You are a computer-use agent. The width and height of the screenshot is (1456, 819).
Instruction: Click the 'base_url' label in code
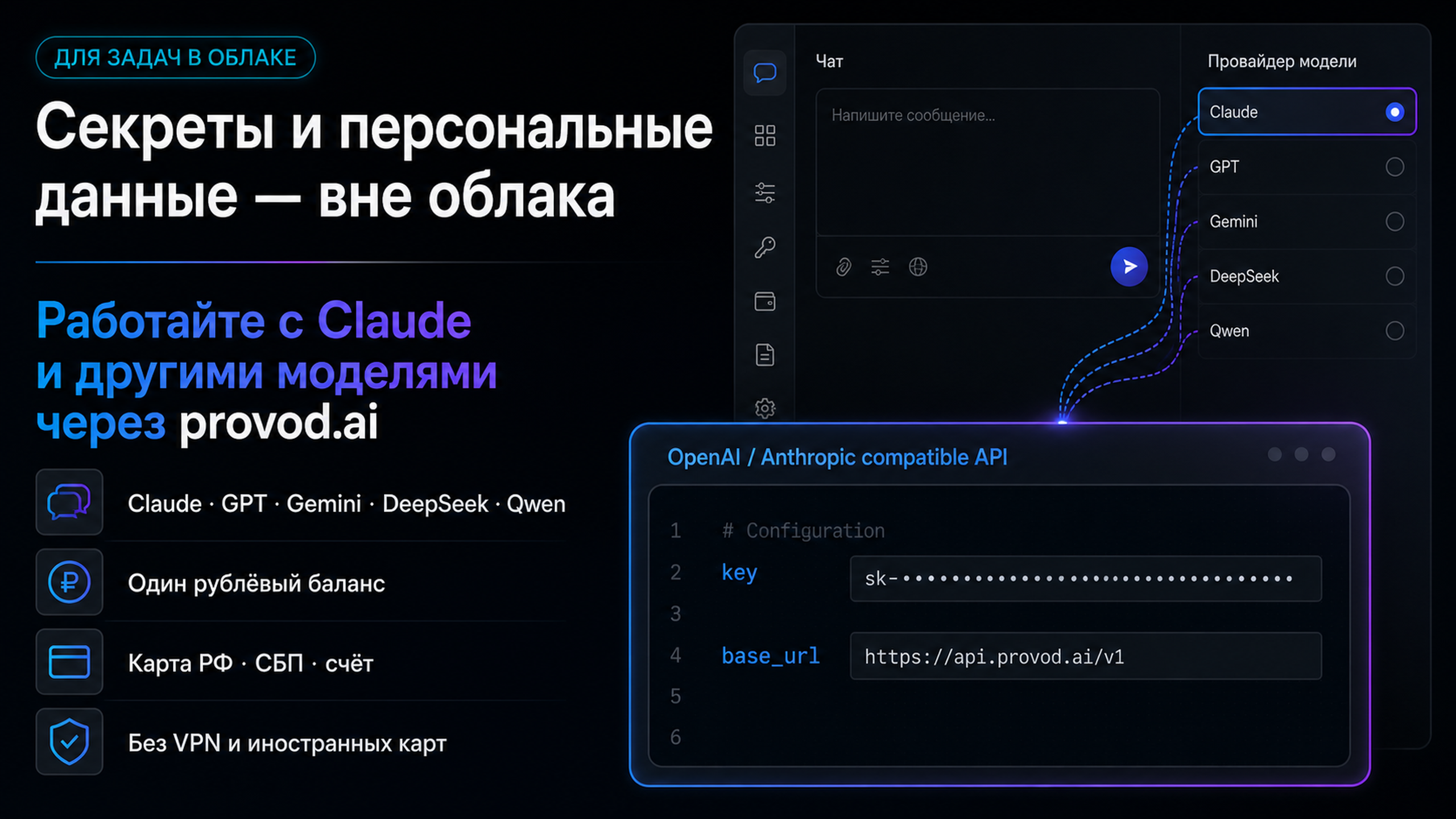click(771, 656)
